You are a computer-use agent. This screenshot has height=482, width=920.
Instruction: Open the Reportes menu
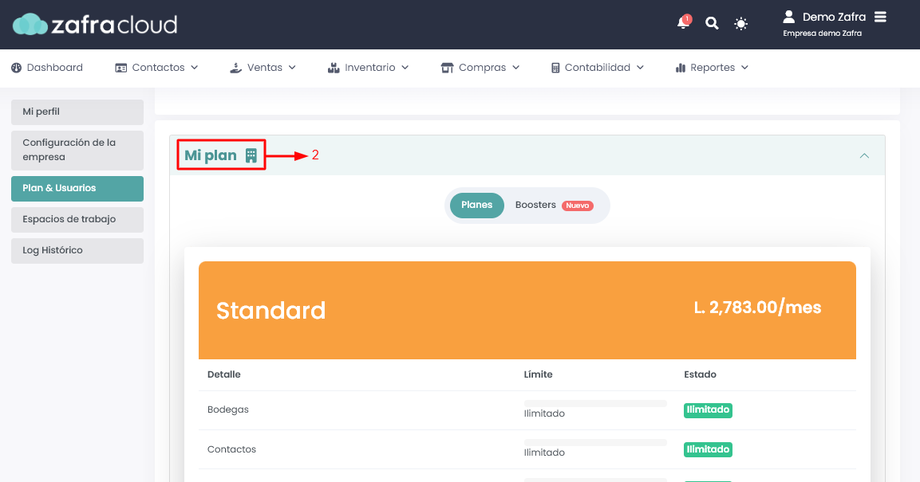click(712, 68)
